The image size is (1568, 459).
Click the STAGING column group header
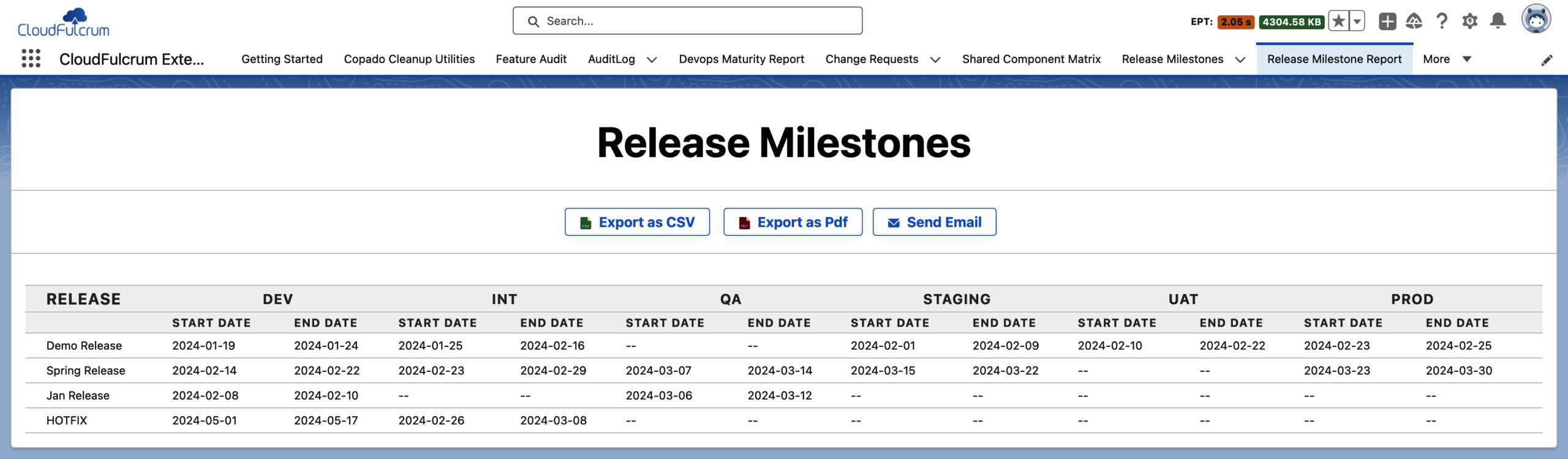[957, 299]
